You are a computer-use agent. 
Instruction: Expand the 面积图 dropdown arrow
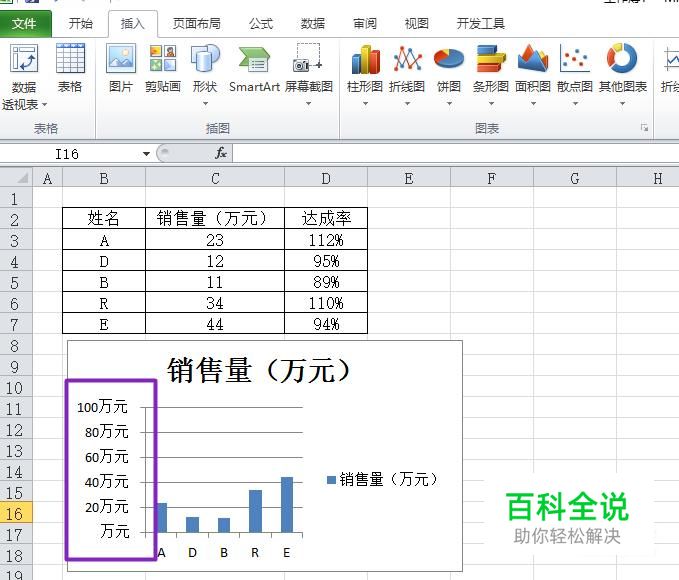click(x=534, y=104)
